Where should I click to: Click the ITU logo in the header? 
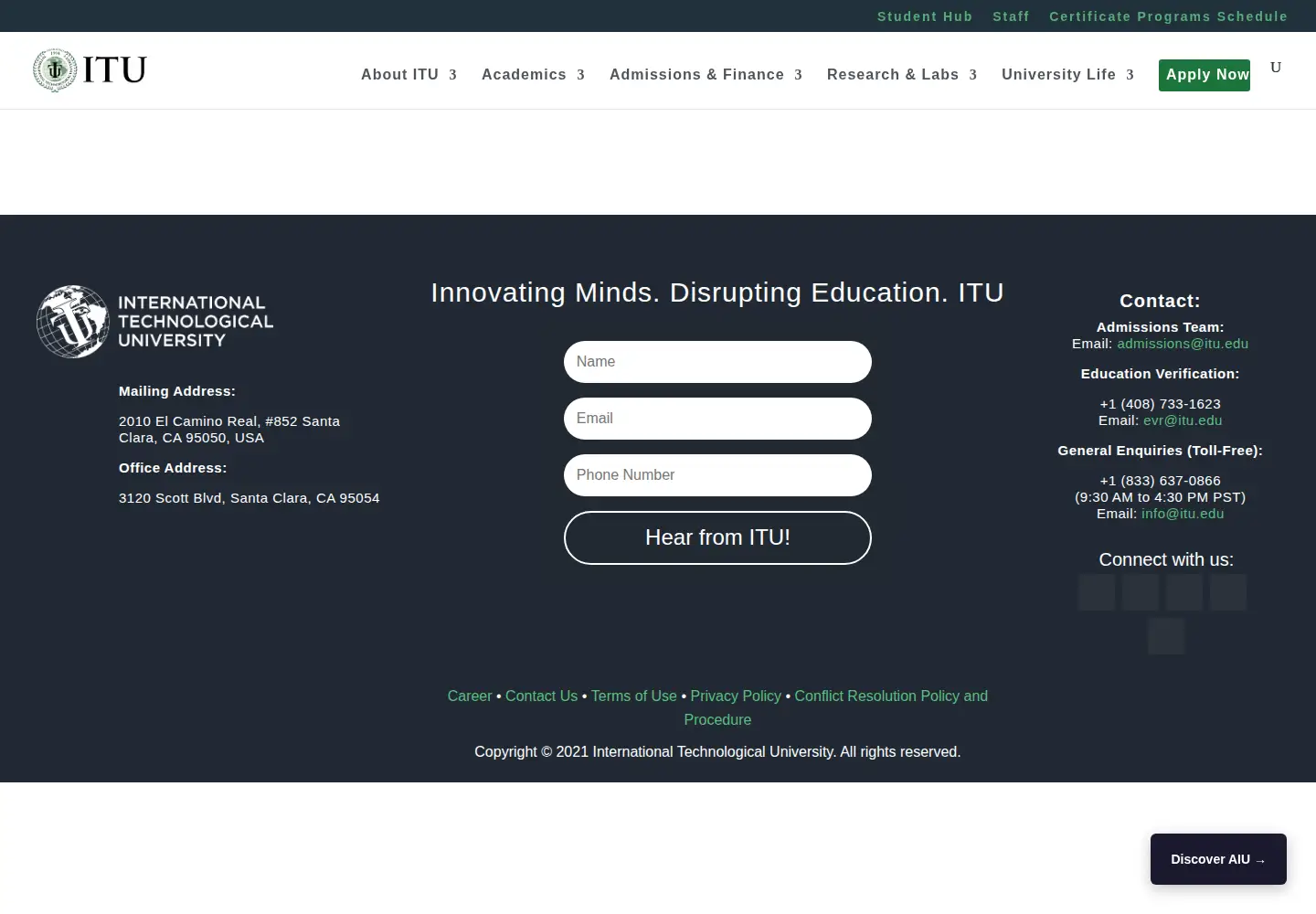(90, 70)
